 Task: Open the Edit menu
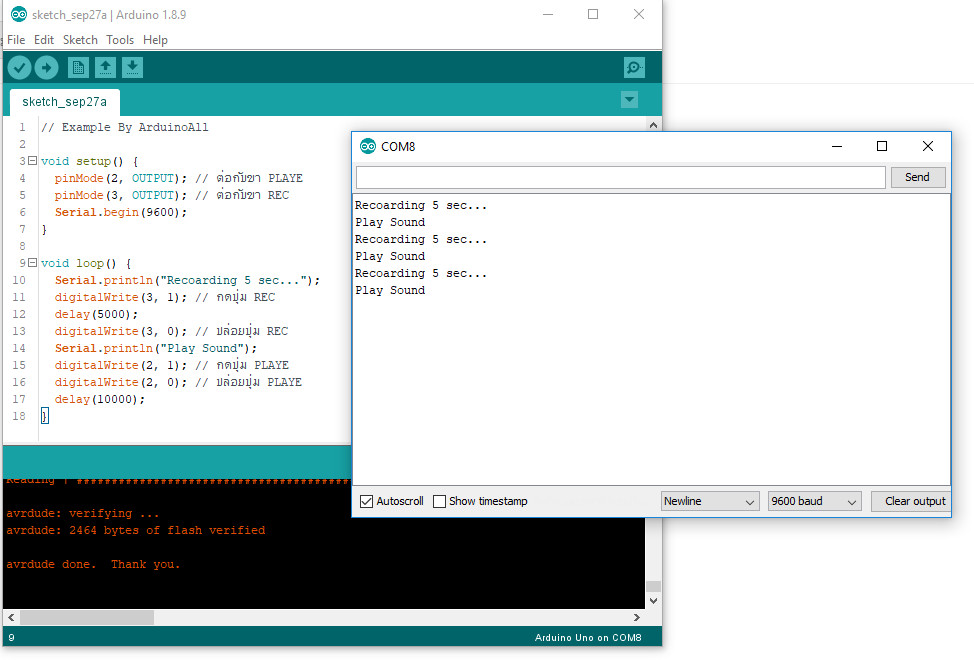tap(43, 40)
